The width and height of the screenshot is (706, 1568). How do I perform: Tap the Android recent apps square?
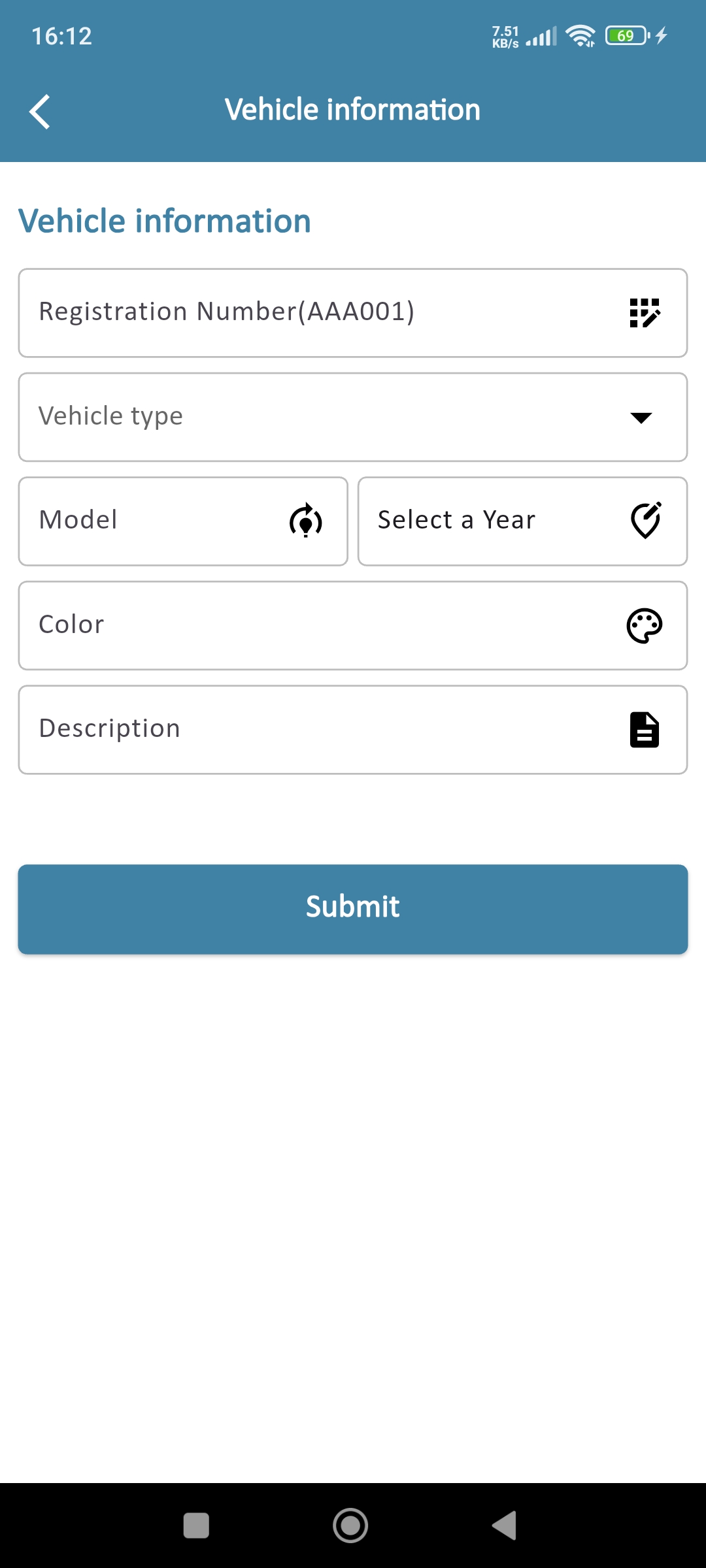[x=196, y=1526]
